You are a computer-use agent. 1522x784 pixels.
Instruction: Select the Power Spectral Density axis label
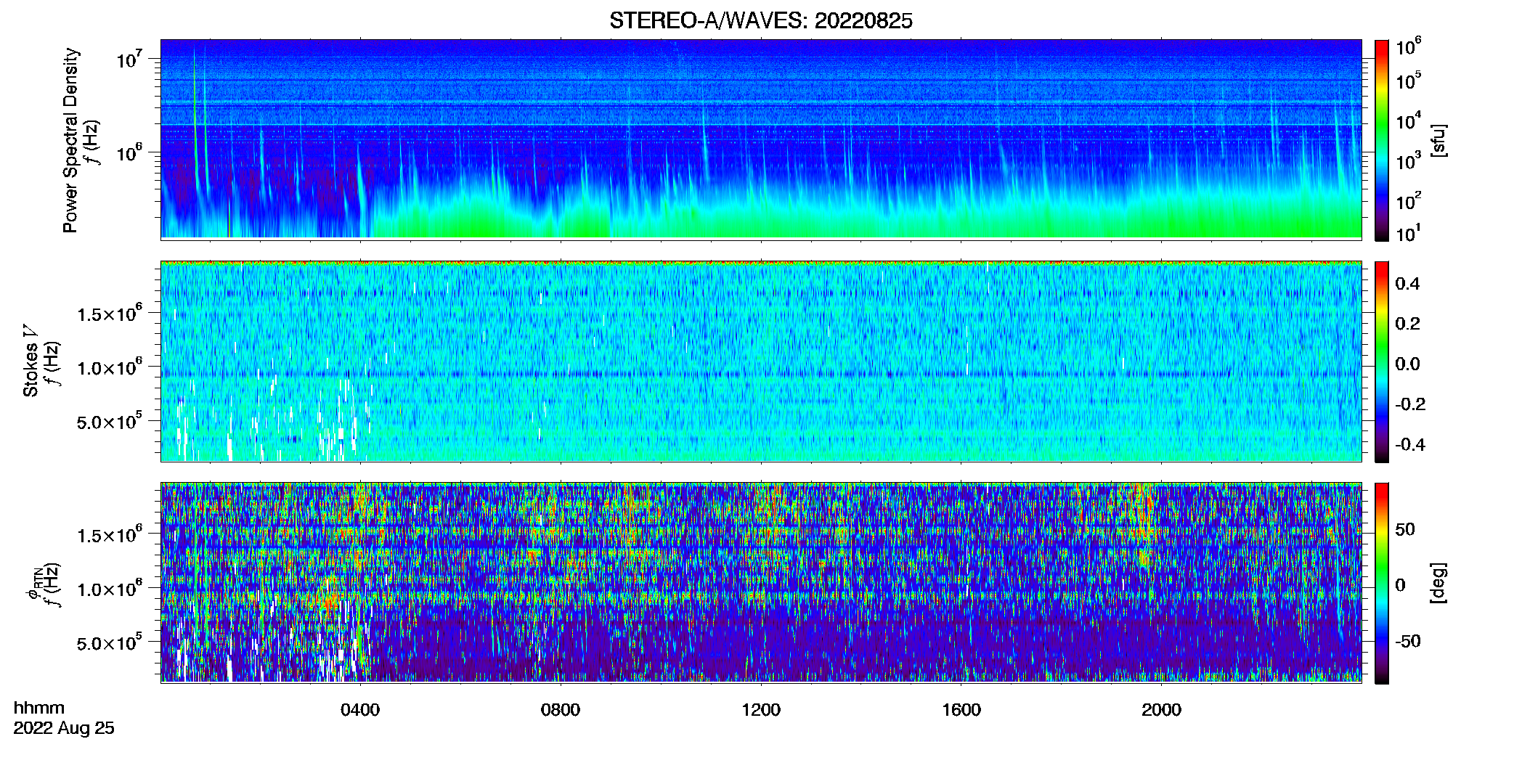tap(70, 140)
